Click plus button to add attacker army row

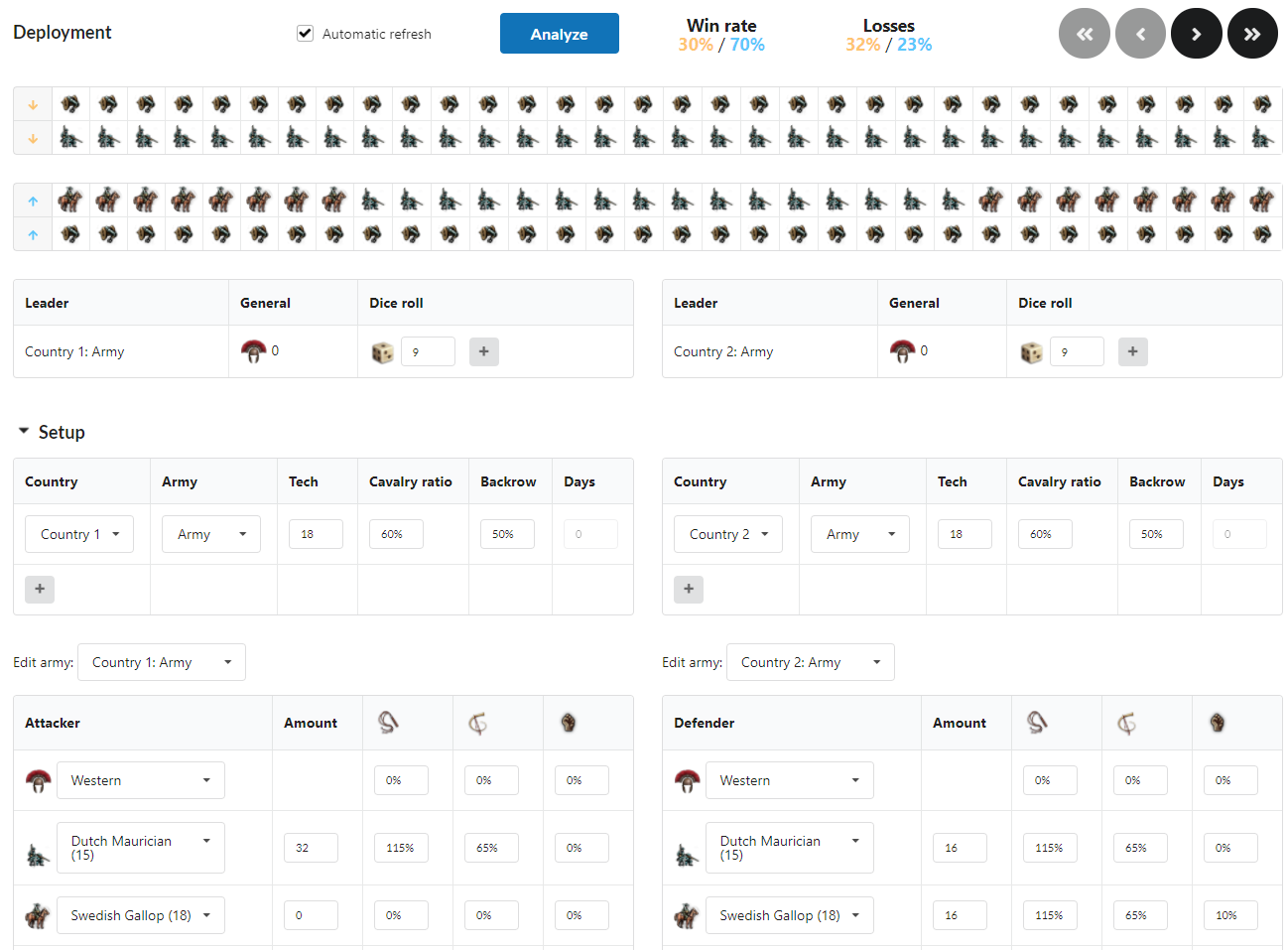coord(40,589)
